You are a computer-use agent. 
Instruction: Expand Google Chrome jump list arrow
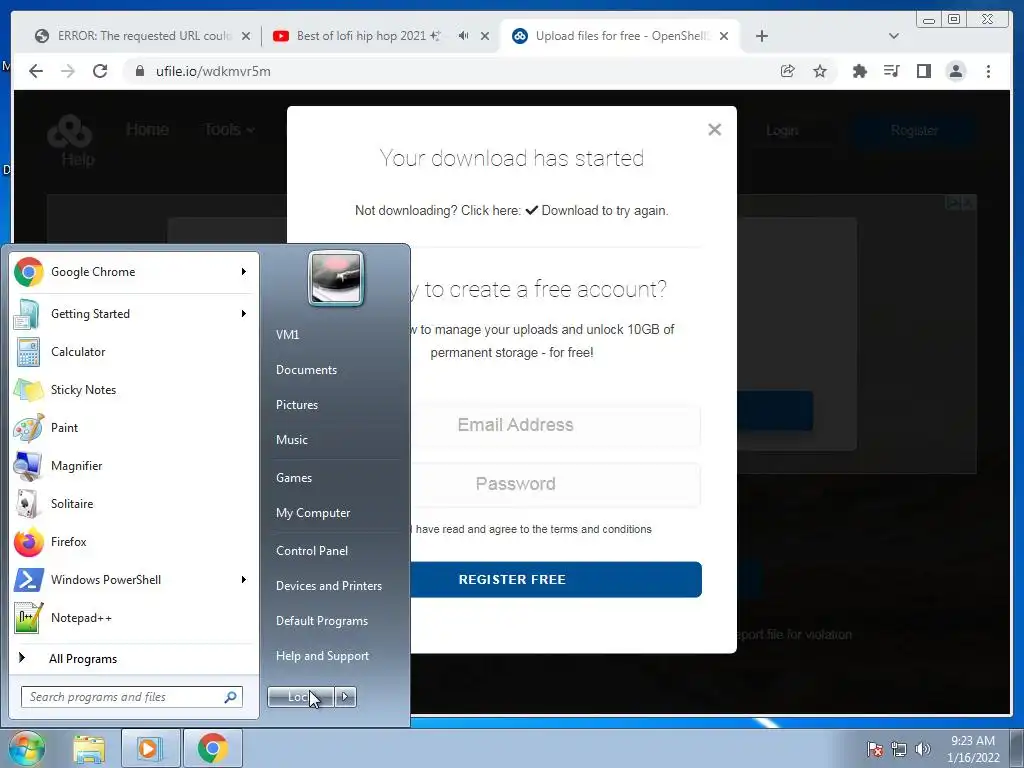coord(244,272)
